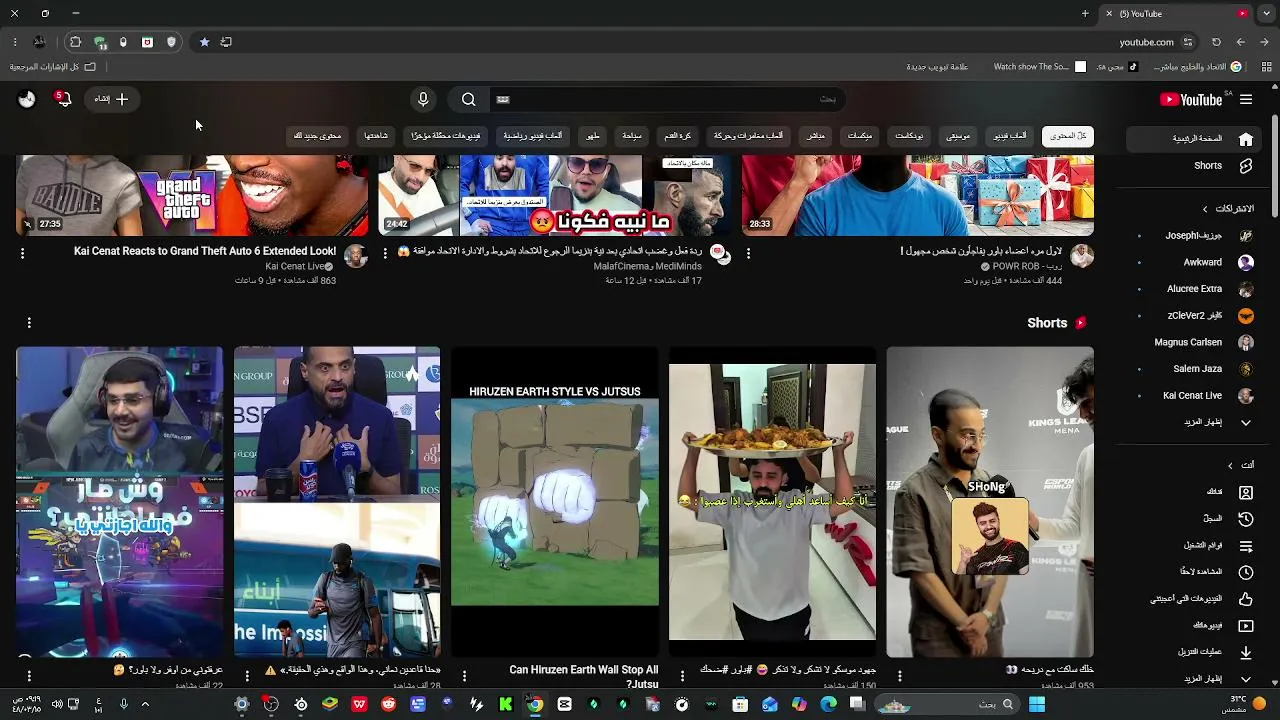
Task: Select the 'شاهدتها' (Watched) filter chip
Action: [x=376, y=136]
